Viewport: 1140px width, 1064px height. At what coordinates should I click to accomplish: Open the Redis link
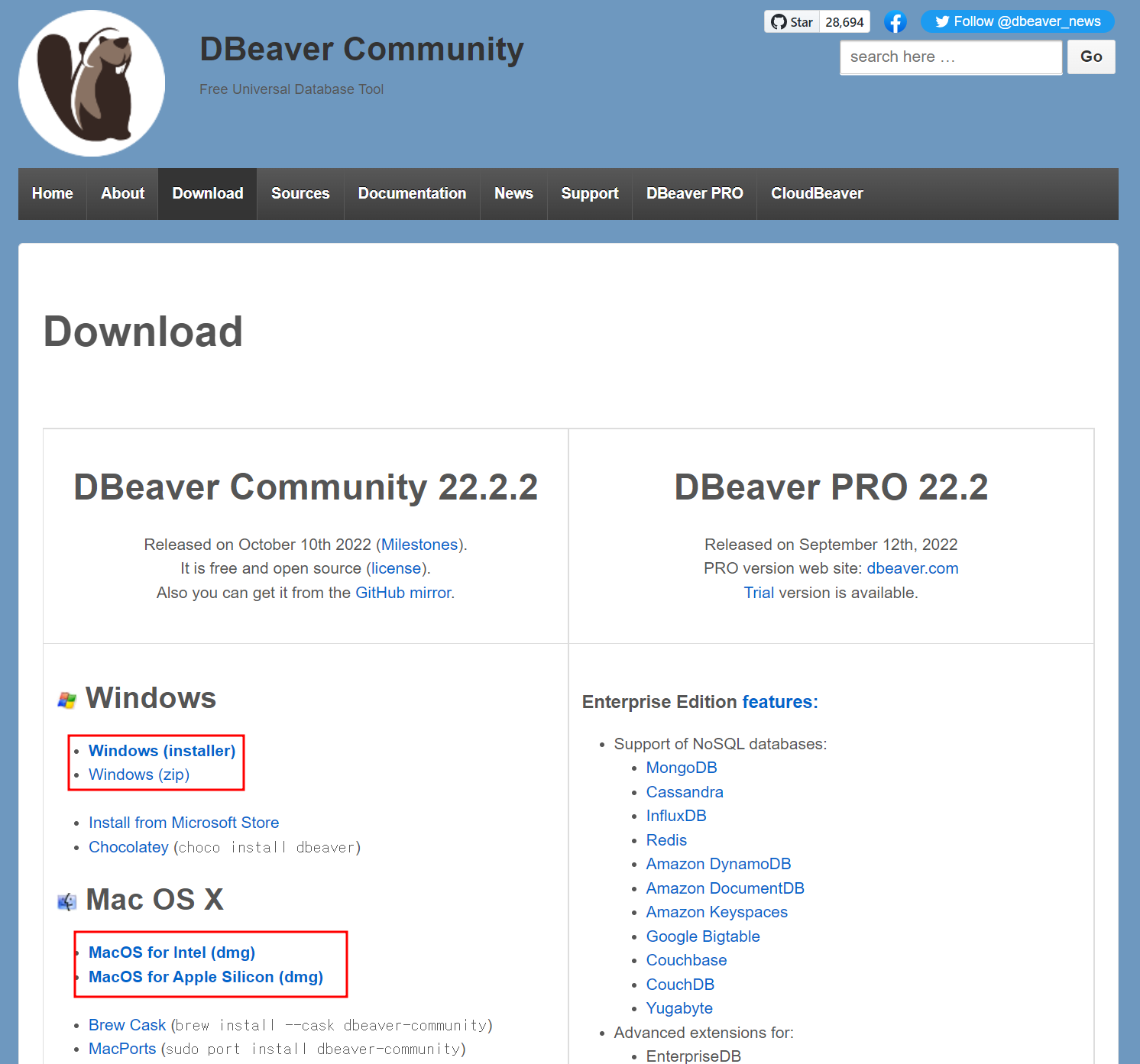(666, 840)
